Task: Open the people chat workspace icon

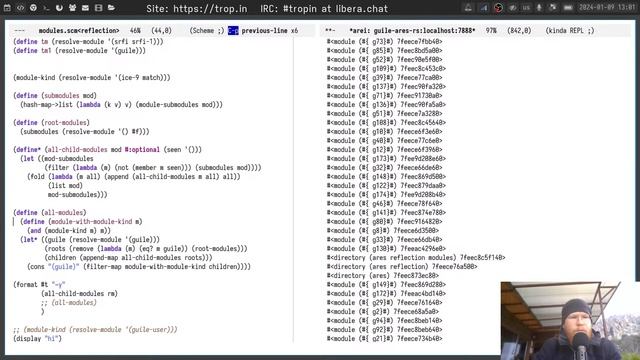Action: pyautogui.click(x=72, y=8)
